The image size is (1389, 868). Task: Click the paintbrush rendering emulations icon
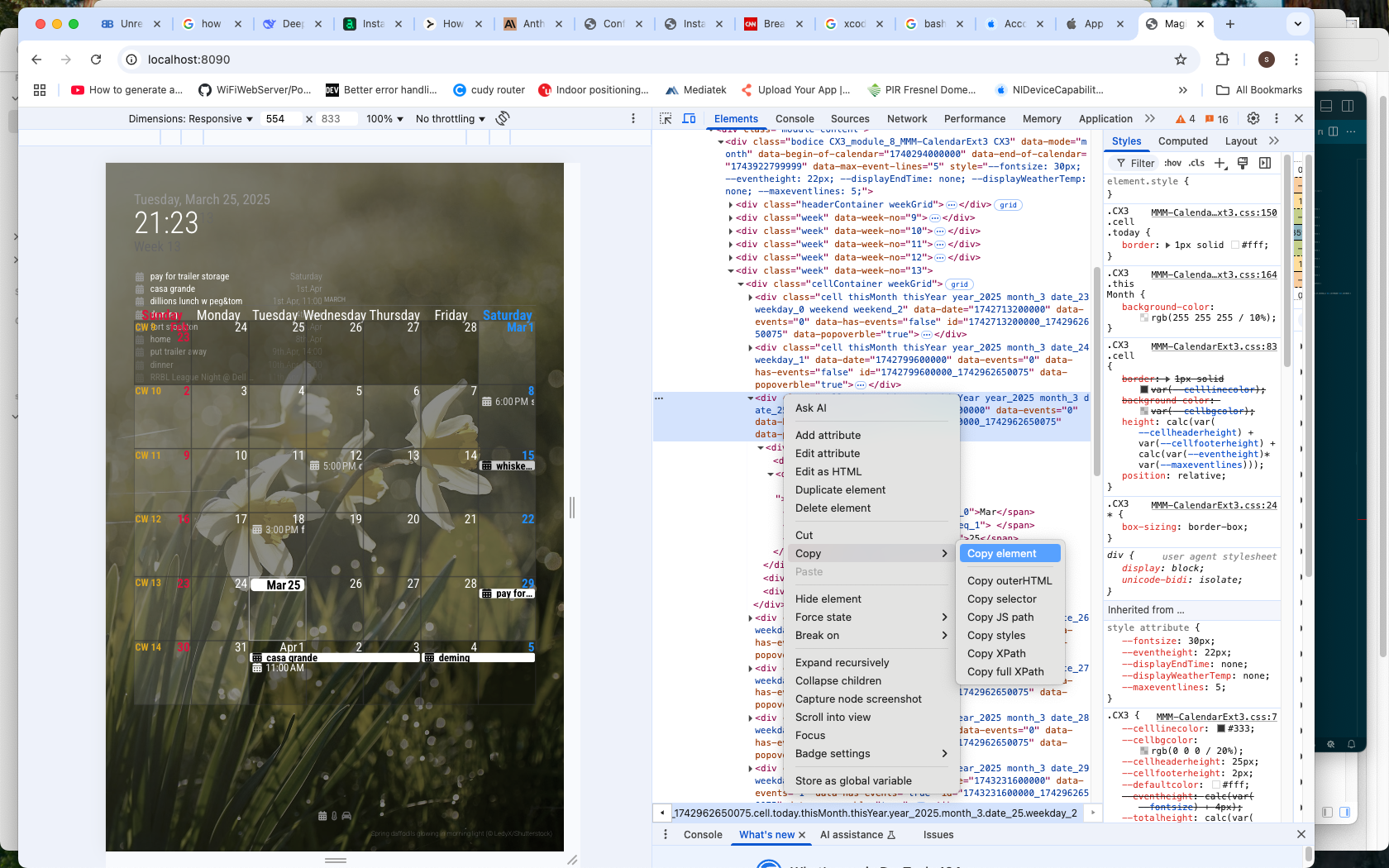point(1243,164)
